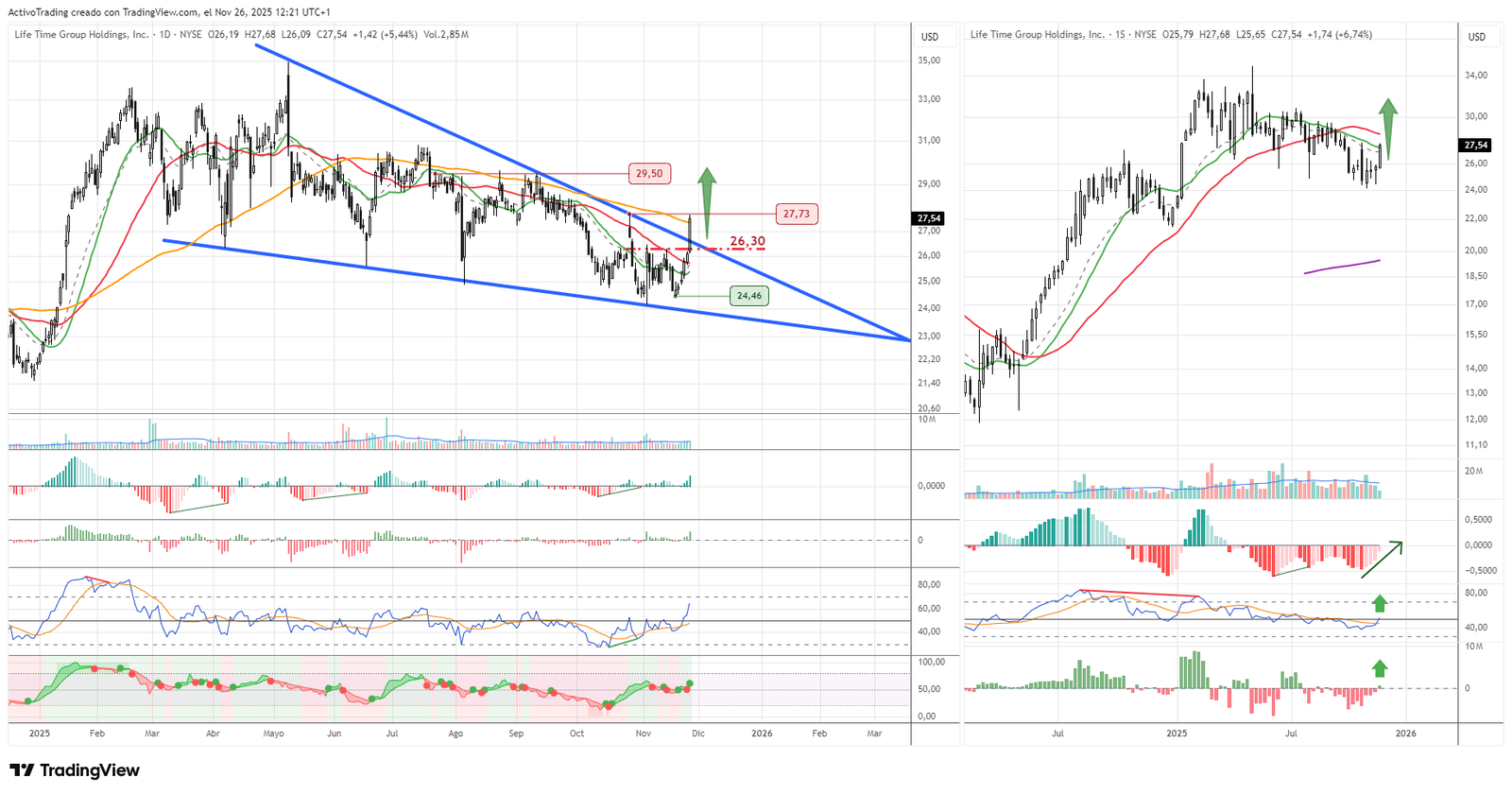Click the green 24,46 support price label
This screenshot has height=795, width=1512.
click(x=748, y=296)
